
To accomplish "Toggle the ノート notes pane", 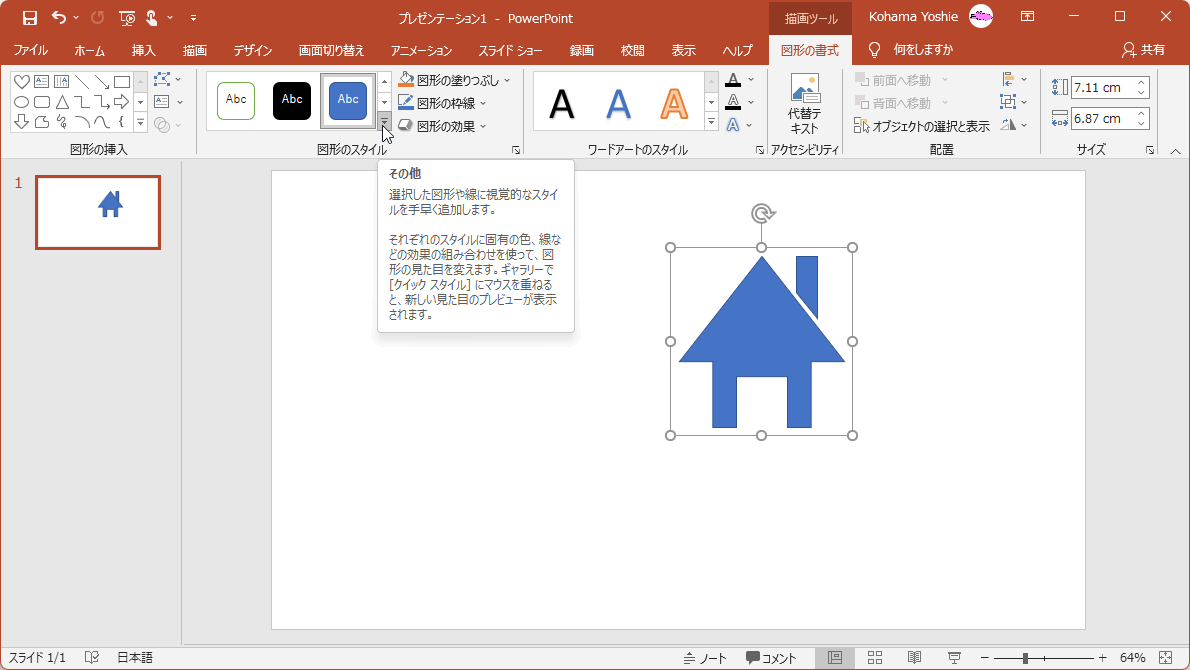I will click(x=705, y=658).
